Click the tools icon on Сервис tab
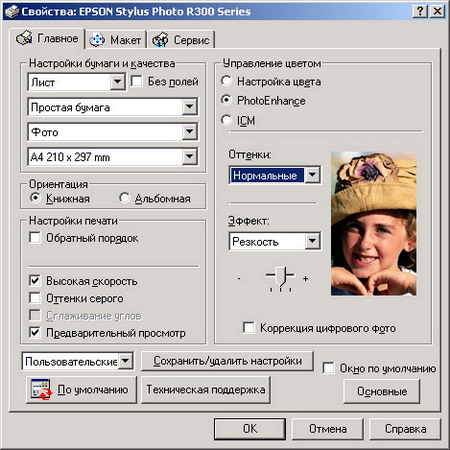Image resolution: width=450 pixels, height=450 pixels. point(160,40)
